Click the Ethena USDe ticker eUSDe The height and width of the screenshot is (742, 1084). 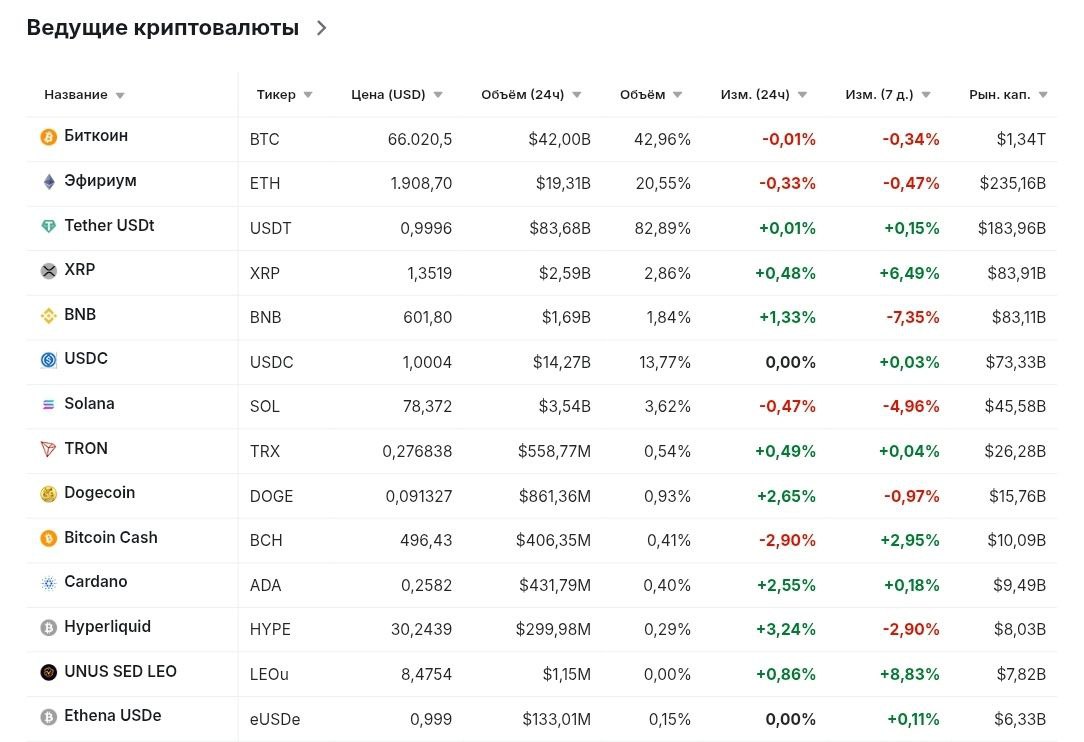(275, 719)
